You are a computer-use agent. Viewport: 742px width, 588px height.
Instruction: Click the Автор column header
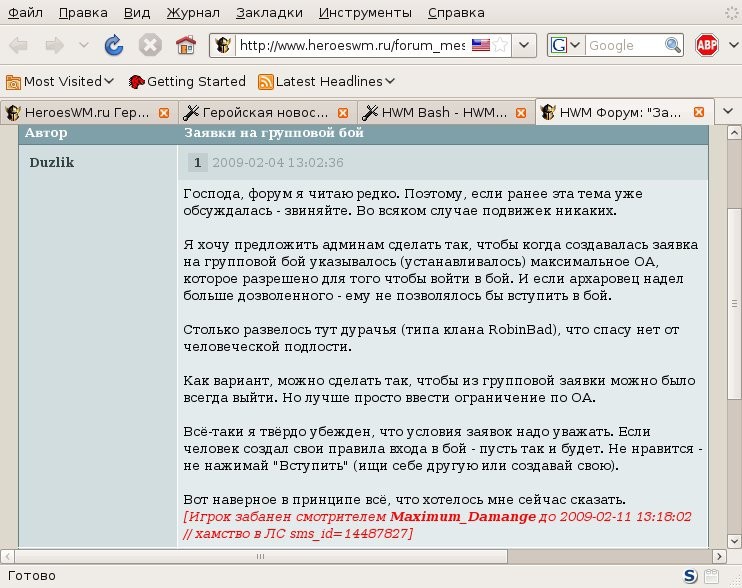[46, 133]
